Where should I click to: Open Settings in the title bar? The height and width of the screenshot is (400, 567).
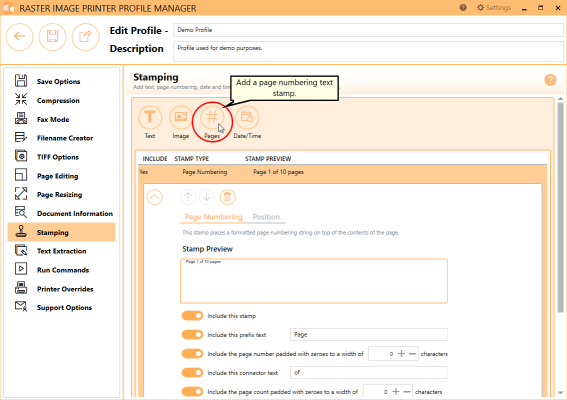pos(494,8)
